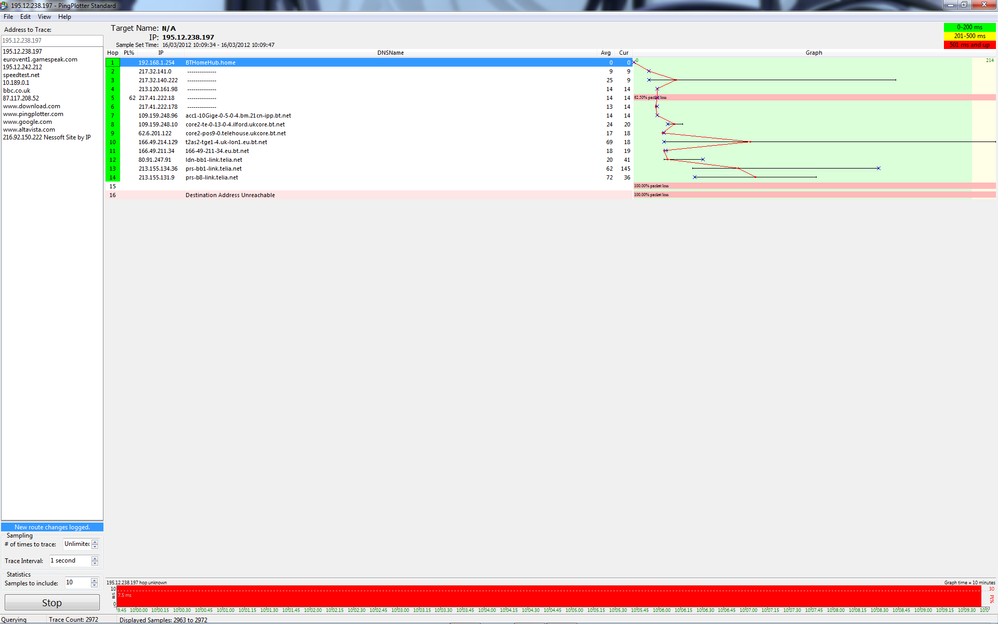The image size is (998, 624).
Task: Select hop 1 row BTHomeHub.home
Action: point(369,62)
